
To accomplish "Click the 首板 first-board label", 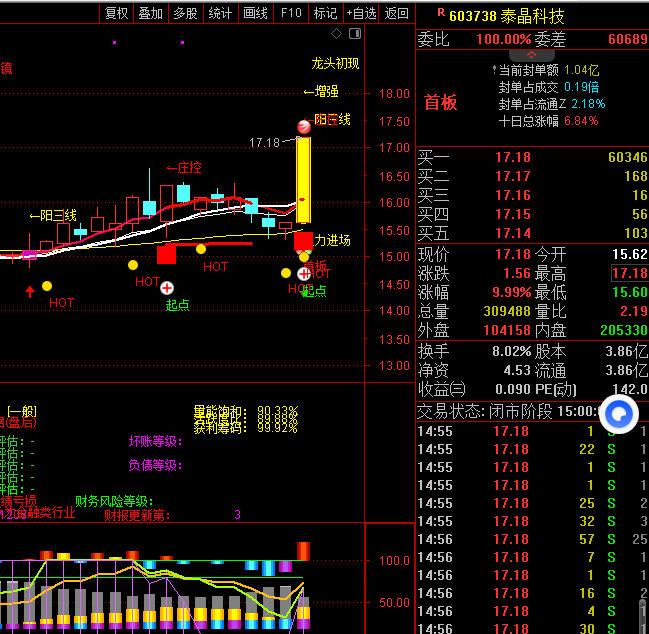I will pos(440,102).
